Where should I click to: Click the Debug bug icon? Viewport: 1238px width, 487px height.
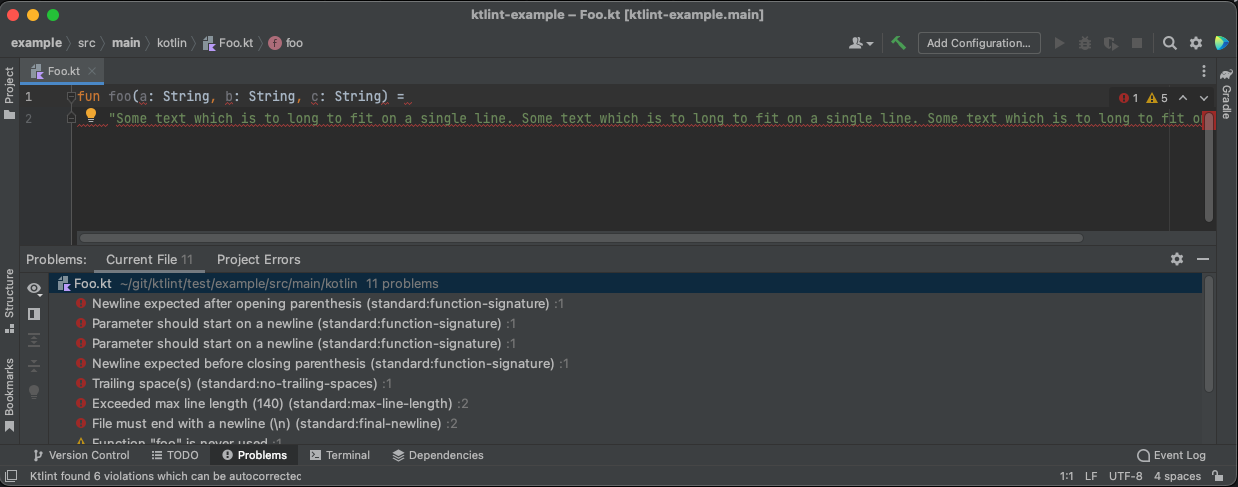[x=1086, y=43]
